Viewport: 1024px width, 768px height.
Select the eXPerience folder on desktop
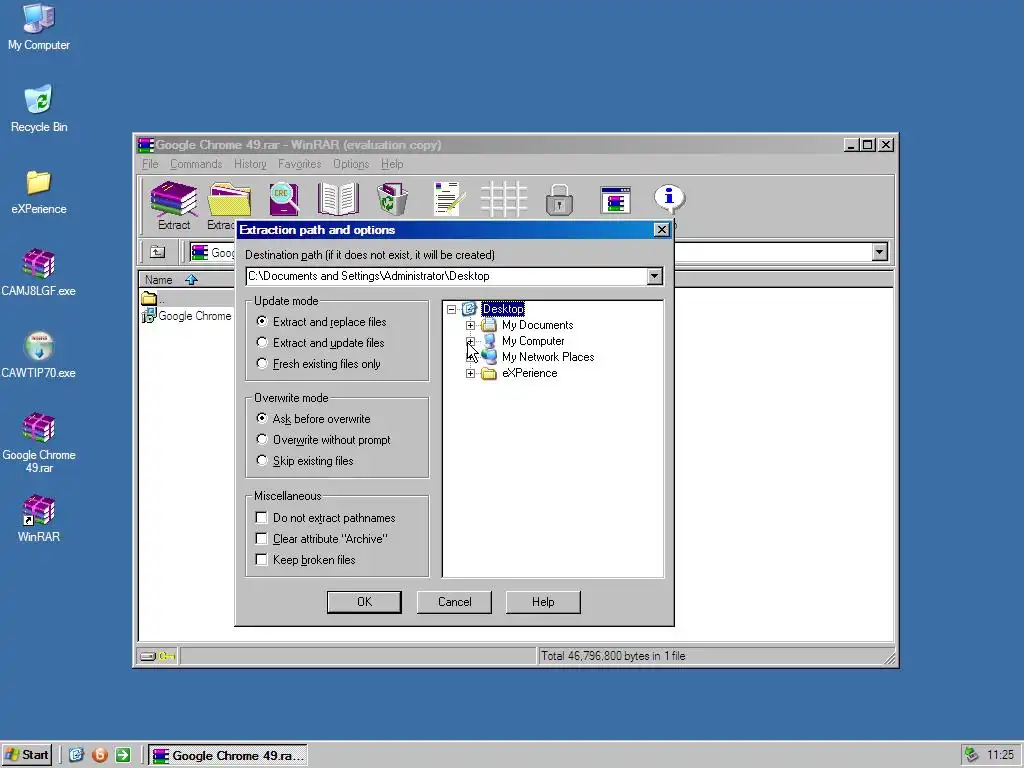click(39, 183)
